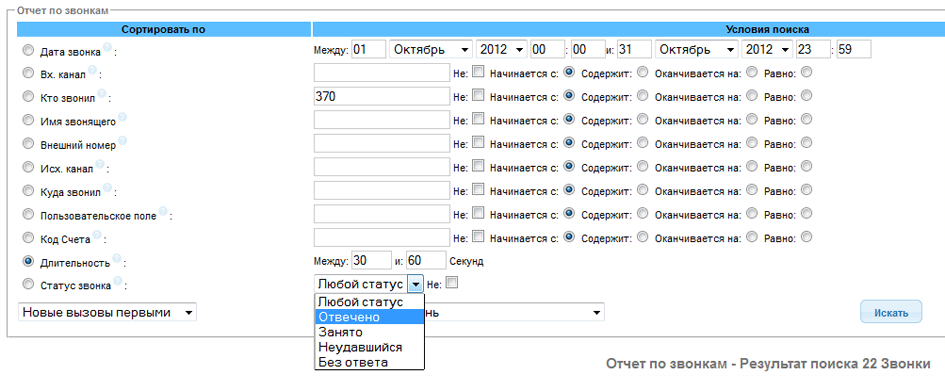The height and width of the screenshot is (376, 945).
Task: Click the end hour field 23
Action: [812, 49]
